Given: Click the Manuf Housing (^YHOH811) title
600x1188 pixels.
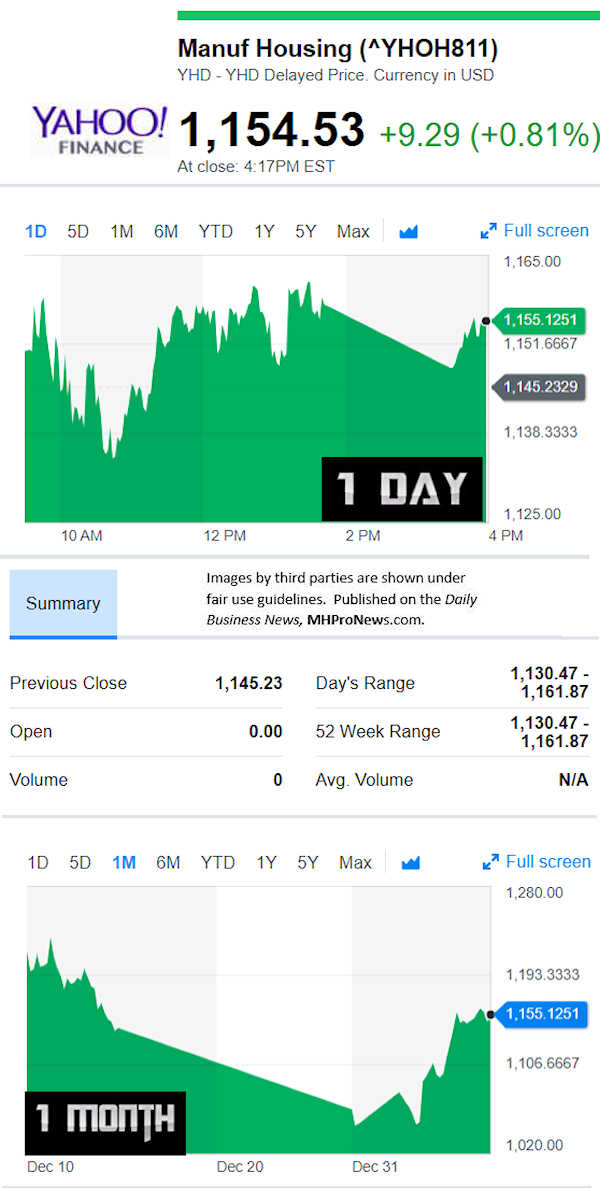Looking at the screenshot, I should click(x=338, y=49).
